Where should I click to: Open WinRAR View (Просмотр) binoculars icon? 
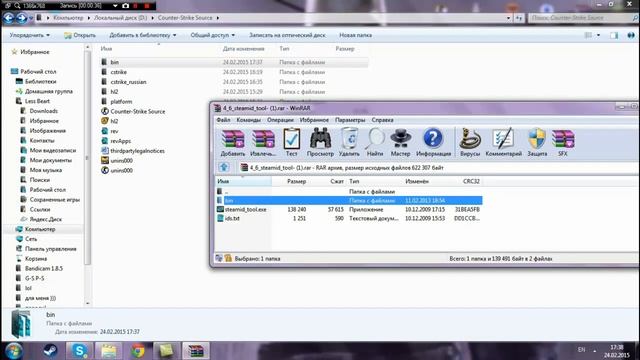click(320, 142)
